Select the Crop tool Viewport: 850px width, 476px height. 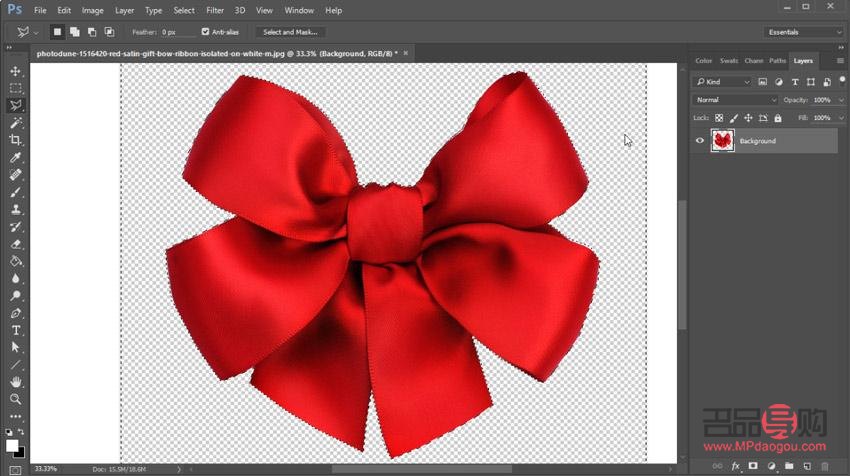[x=16, y=140]
